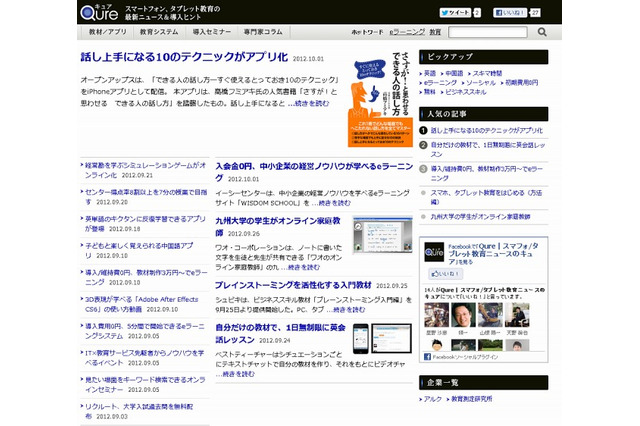Open list item starting センター dated 2012.09.20
The width and height of the screenshot is (640, 426).
145,197
